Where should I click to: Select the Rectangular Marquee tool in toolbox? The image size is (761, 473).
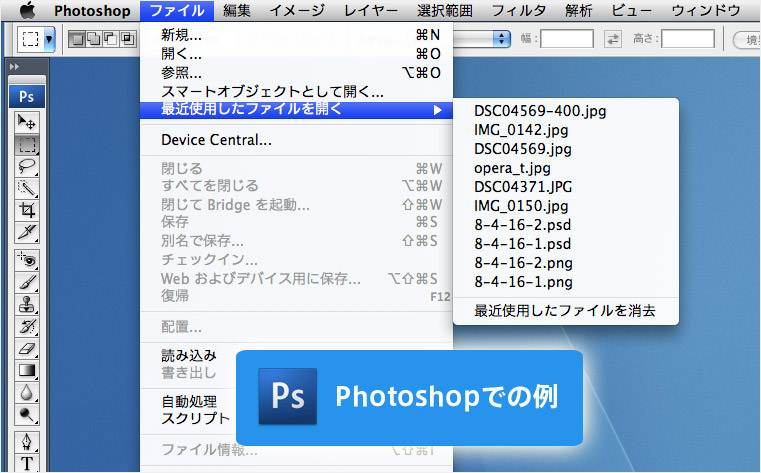(x=27, y=145)
